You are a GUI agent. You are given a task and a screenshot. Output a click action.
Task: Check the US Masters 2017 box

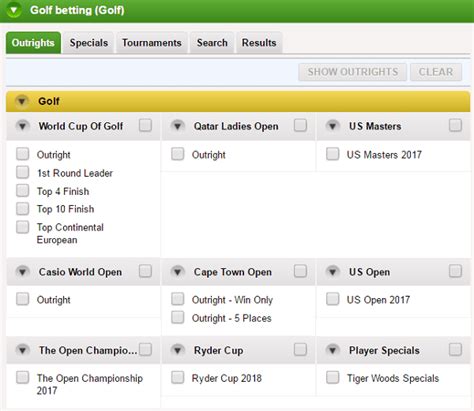click(333, 154)
